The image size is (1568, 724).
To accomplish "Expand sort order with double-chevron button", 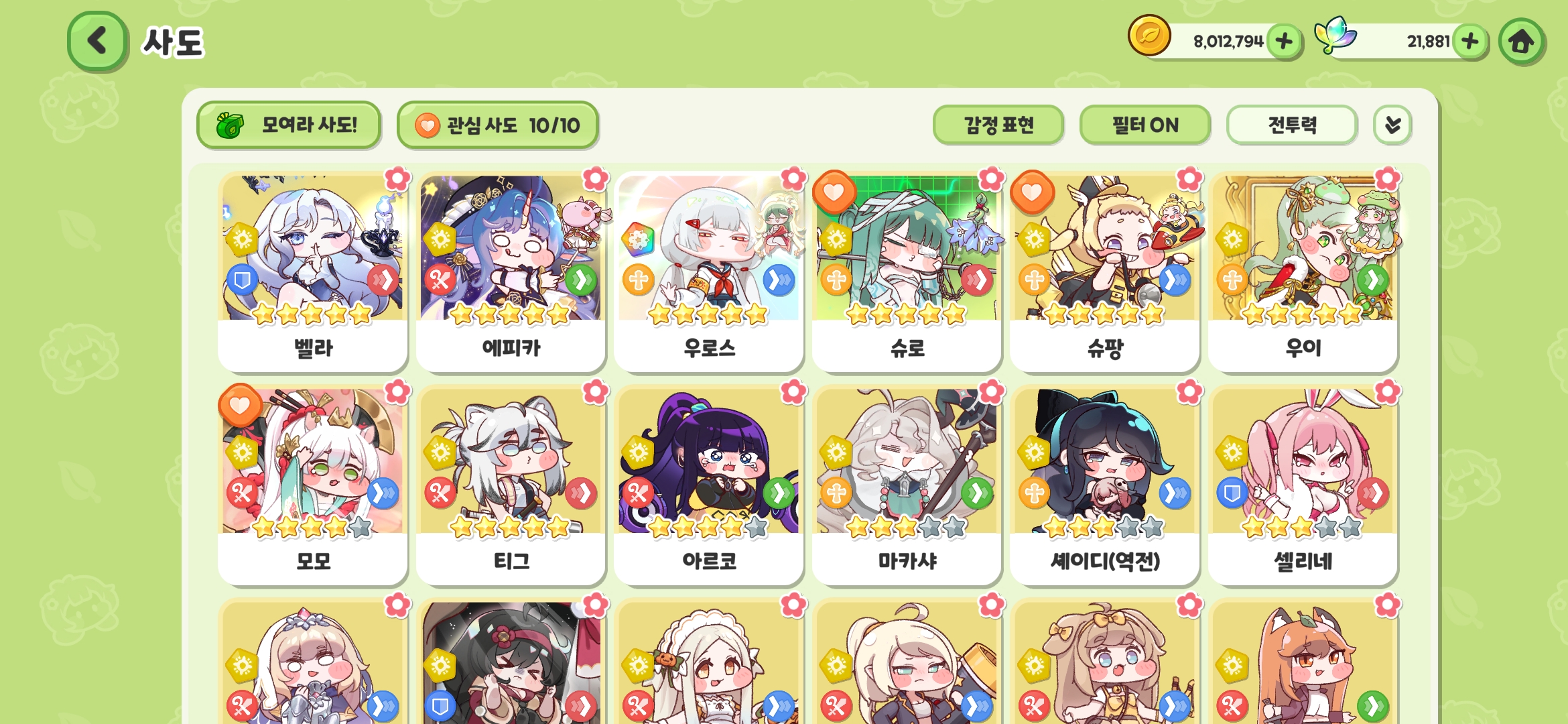I will tap(1392, 125).
